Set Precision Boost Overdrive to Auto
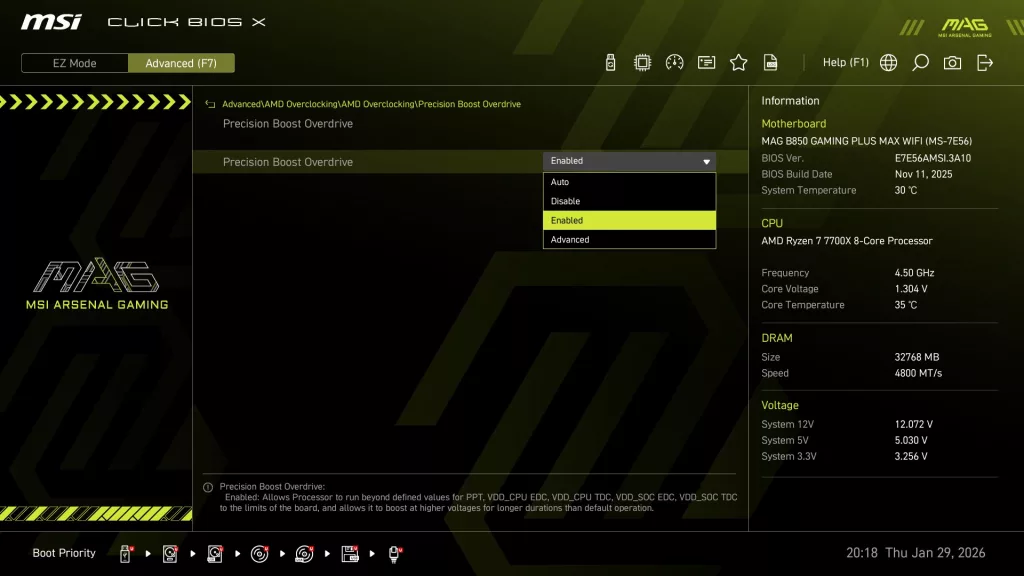 point(628,182)
